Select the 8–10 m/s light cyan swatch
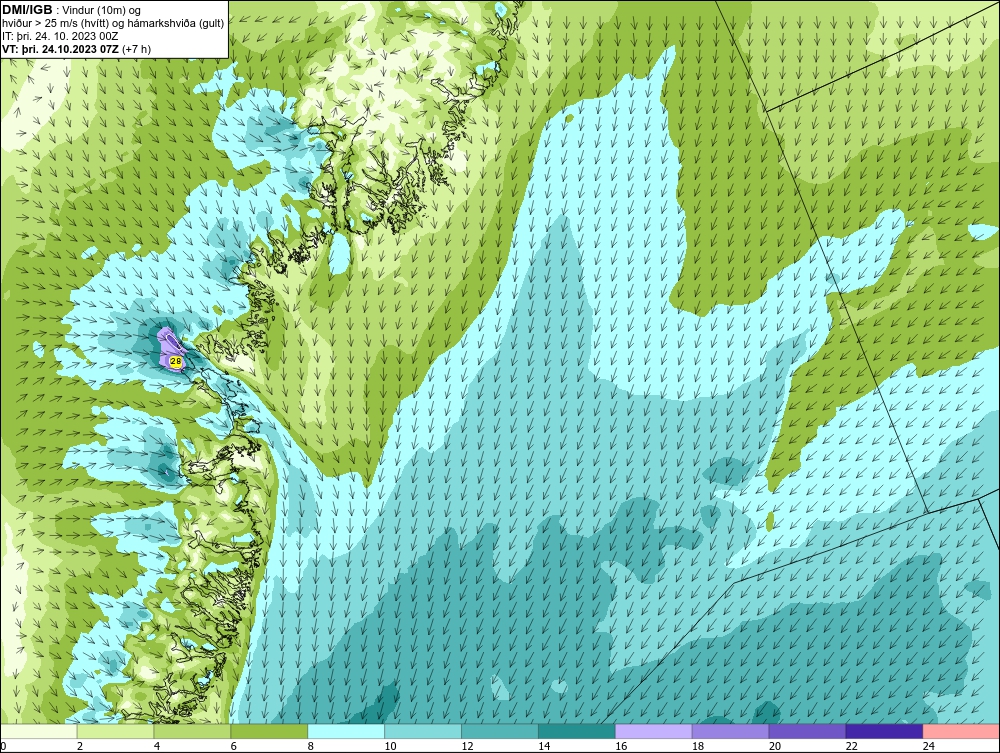The height and width of the screenshot is (753, 1000). (x=346, y=731)
